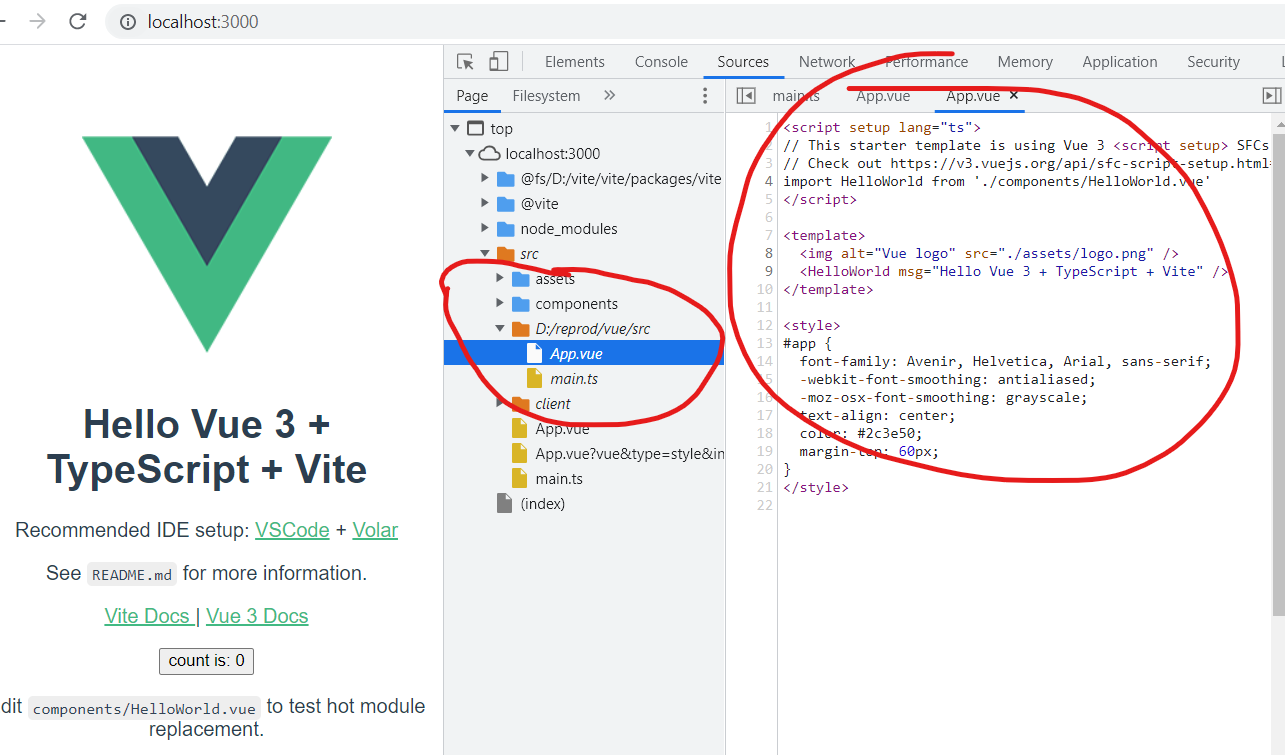Click the components folder icon
This screenshot has width=1285, height=755.
520,304
